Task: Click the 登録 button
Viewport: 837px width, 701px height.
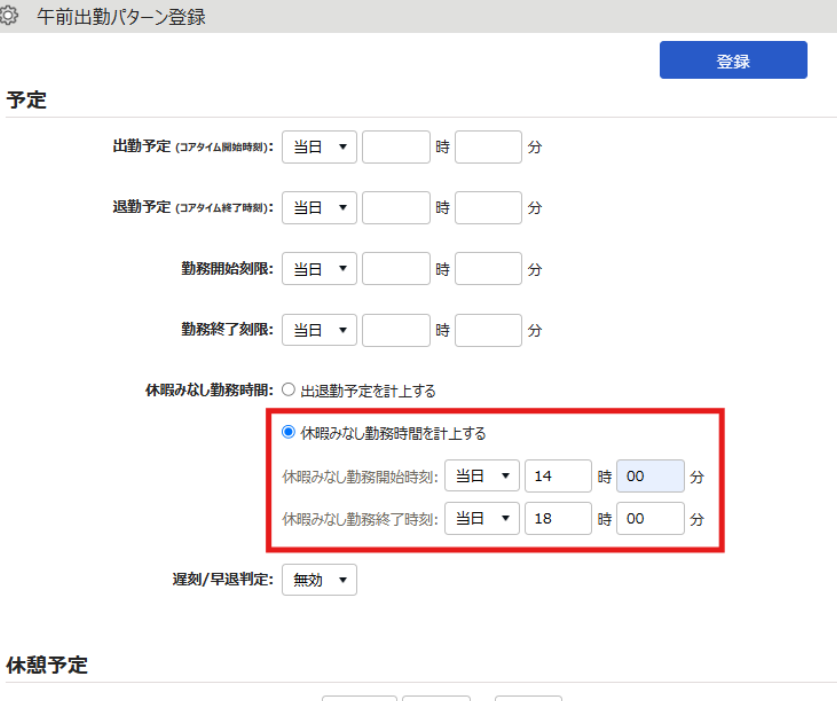Action: pos(732,61)
